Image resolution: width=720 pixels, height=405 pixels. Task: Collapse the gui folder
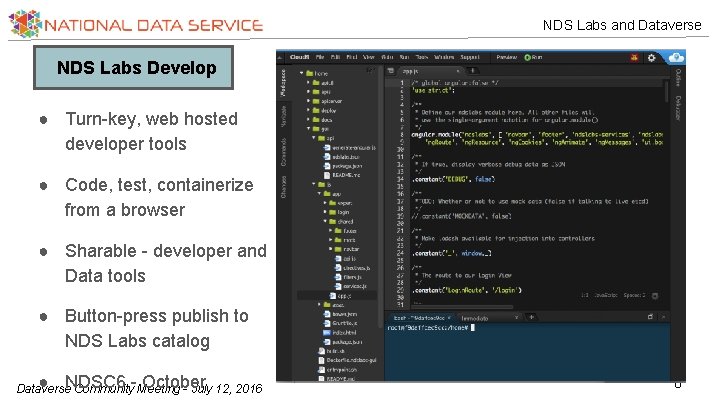tap(308, 129)
